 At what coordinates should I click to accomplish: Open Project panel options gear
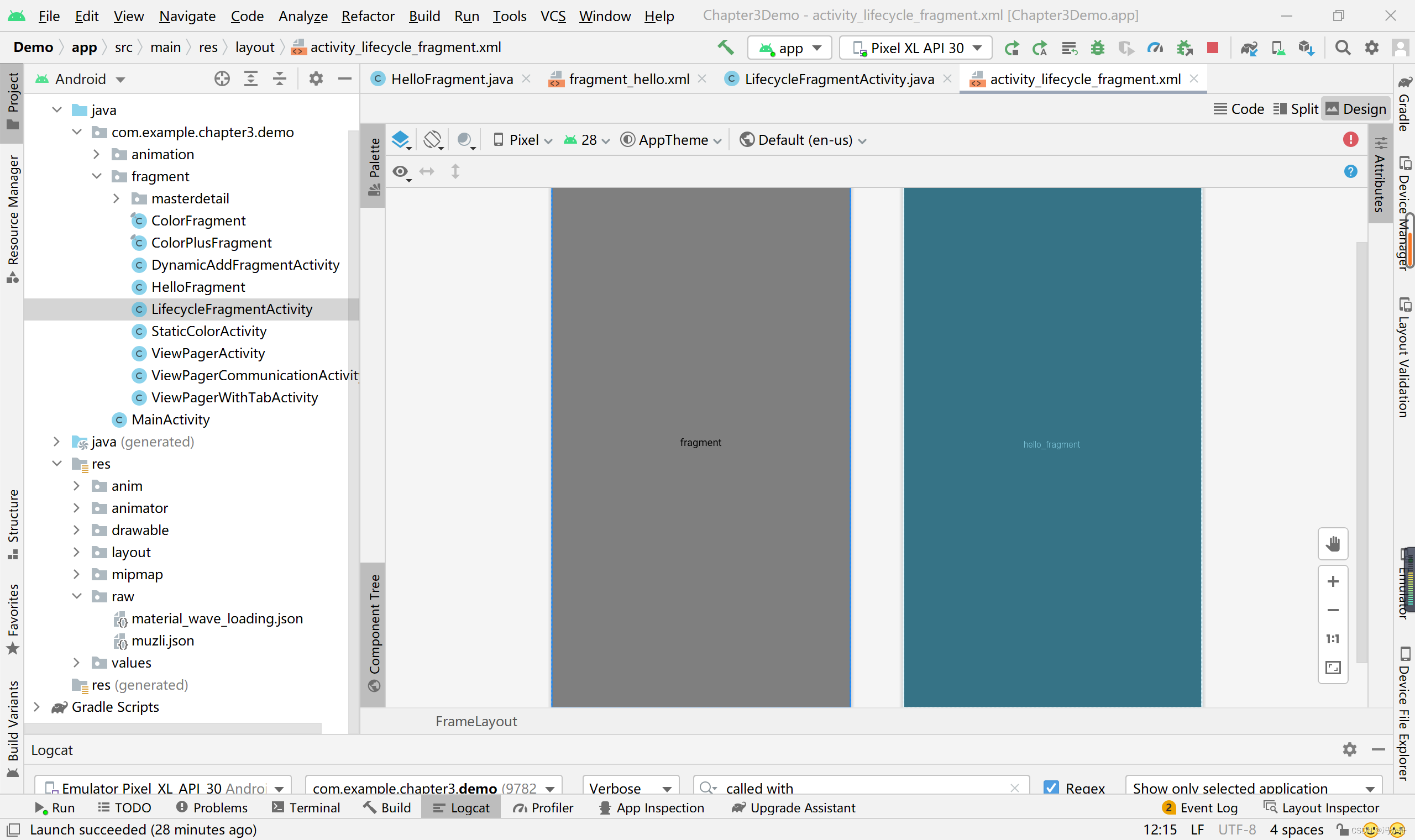pyautogui.click(x=316, y=78)
